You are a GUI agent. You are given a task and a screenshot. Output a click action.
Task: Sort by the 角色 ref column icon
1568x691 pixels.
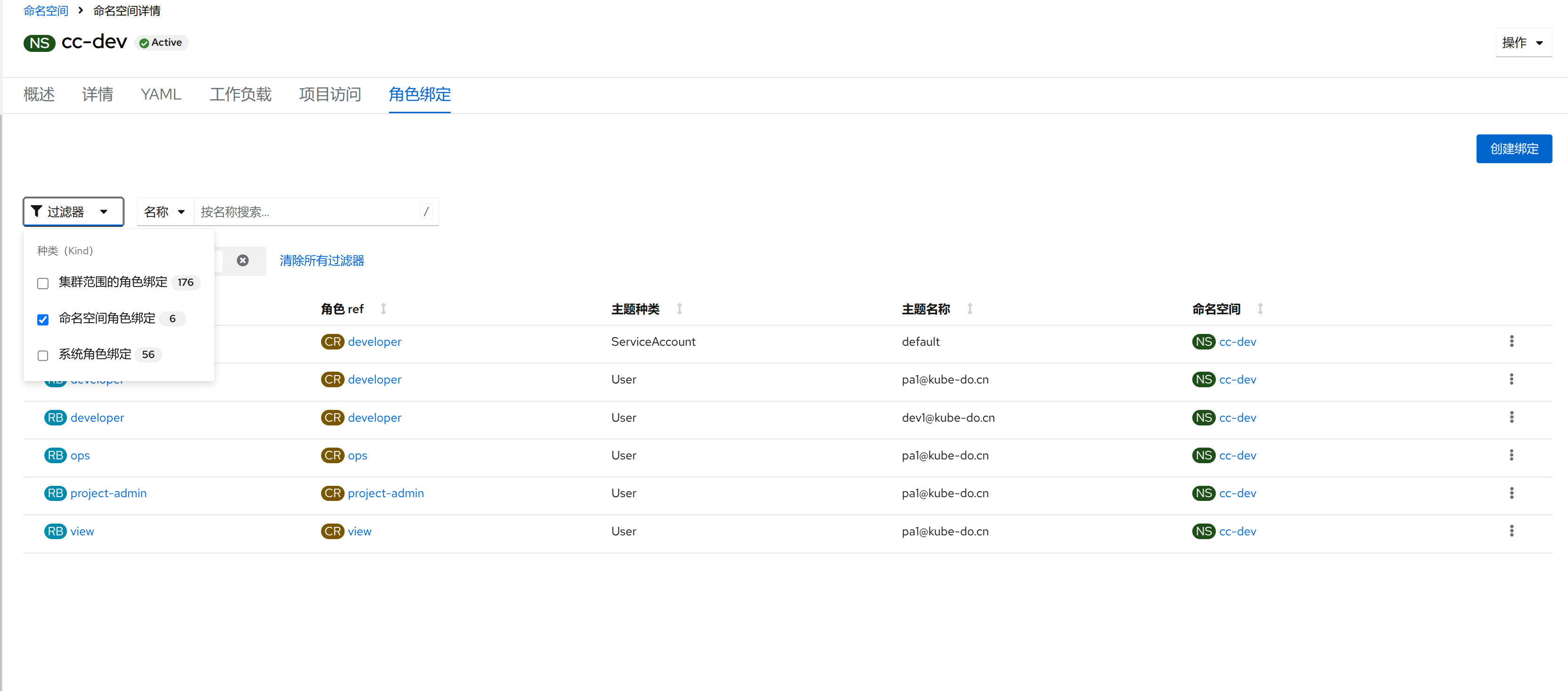(x=383, y=309)
